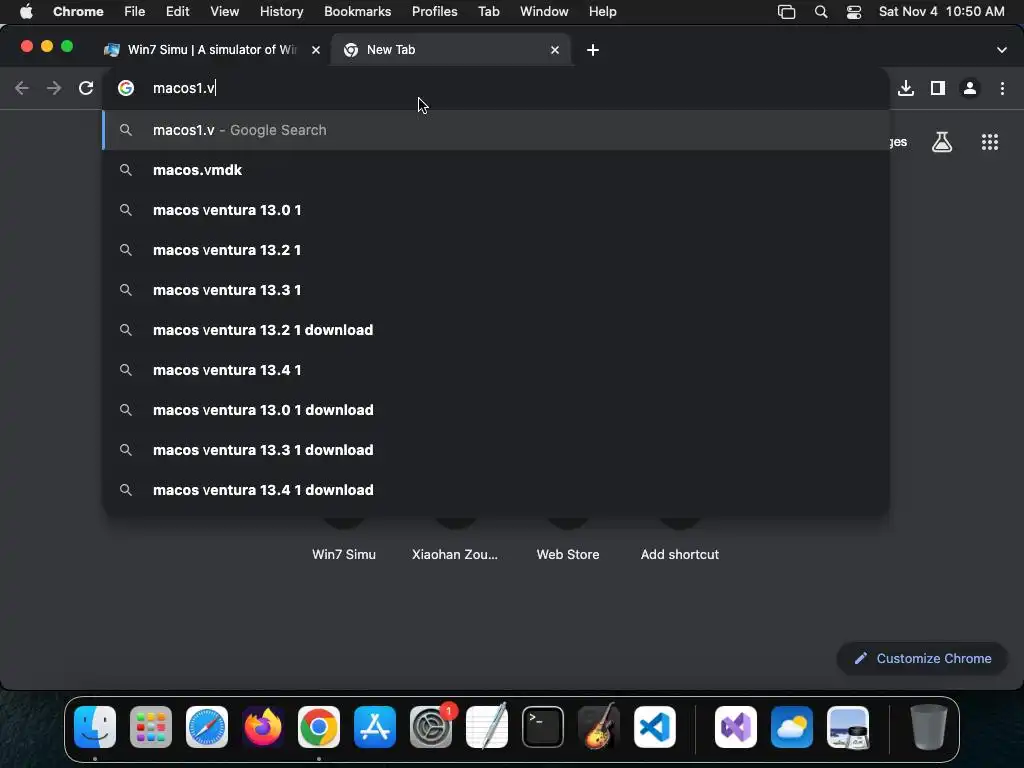Viewport: 1024px width, 768px height.
Task: Click the address bar containing macos1.v
Action: [496, 88]
